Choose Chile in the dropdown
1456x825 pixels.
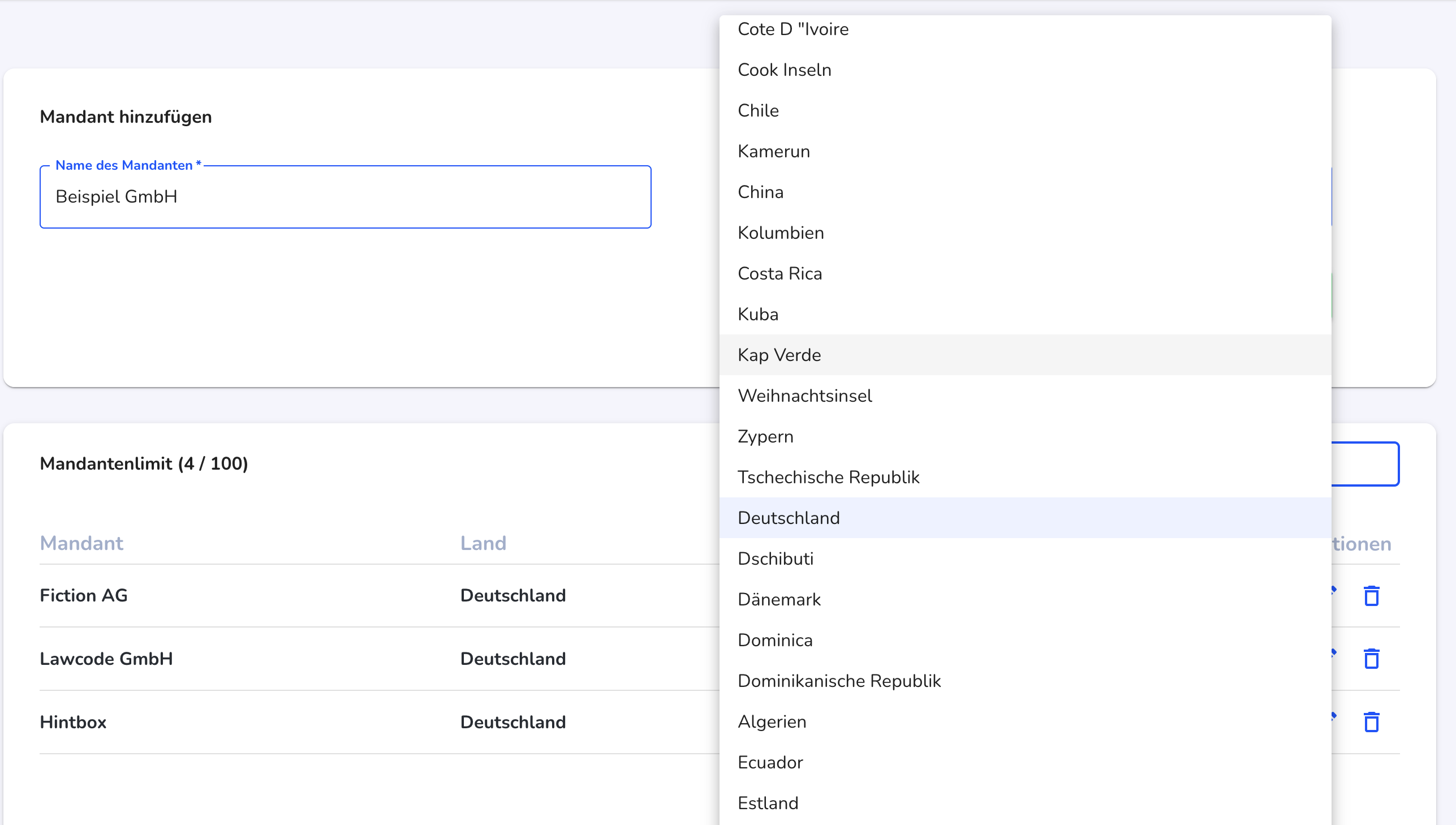(x=1025, y=110)
